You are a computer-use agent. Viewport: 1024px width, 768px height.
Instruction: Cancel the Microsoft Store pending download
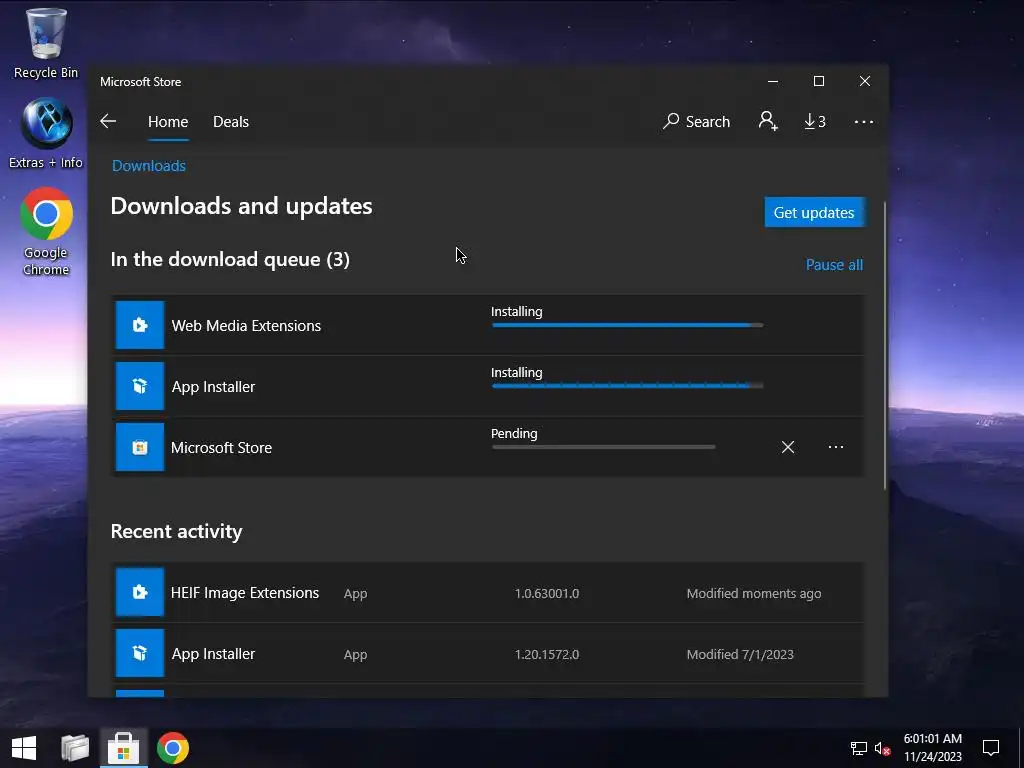pyautogui.click(x=788, y=447)
